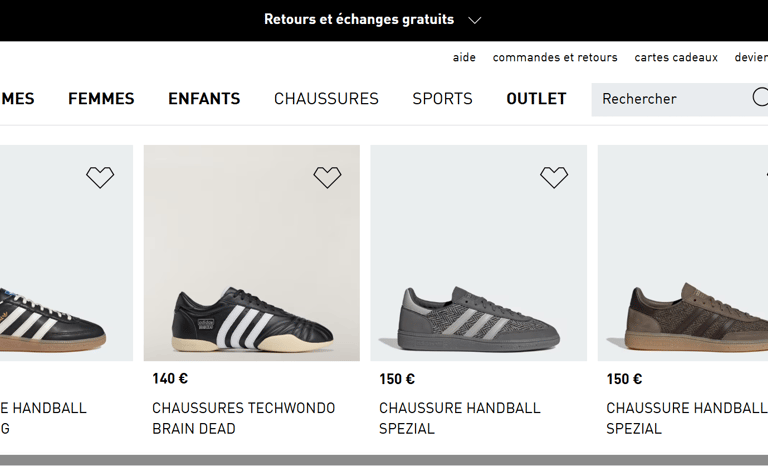
Task: Click the Rechercher search field
Action: pyautogui.click(x=670, y=99)
